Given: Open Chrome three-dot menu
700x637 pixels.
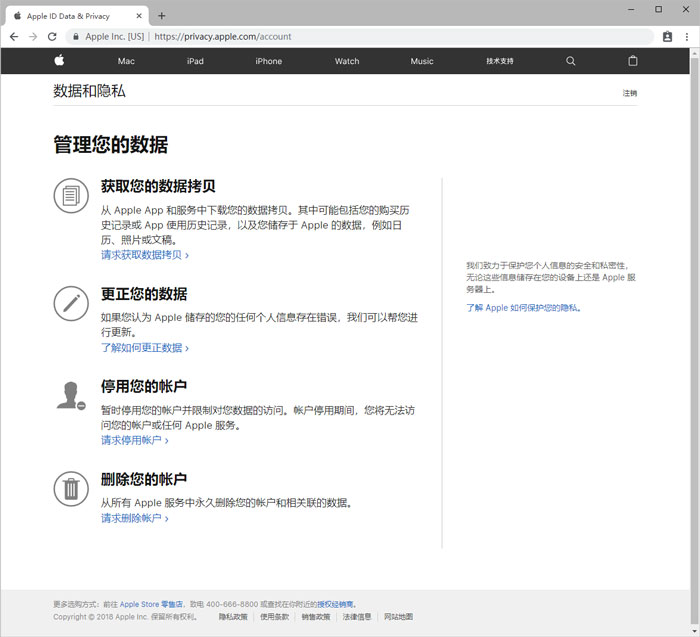Looking at the screenshot, I should tap(687, 37).
